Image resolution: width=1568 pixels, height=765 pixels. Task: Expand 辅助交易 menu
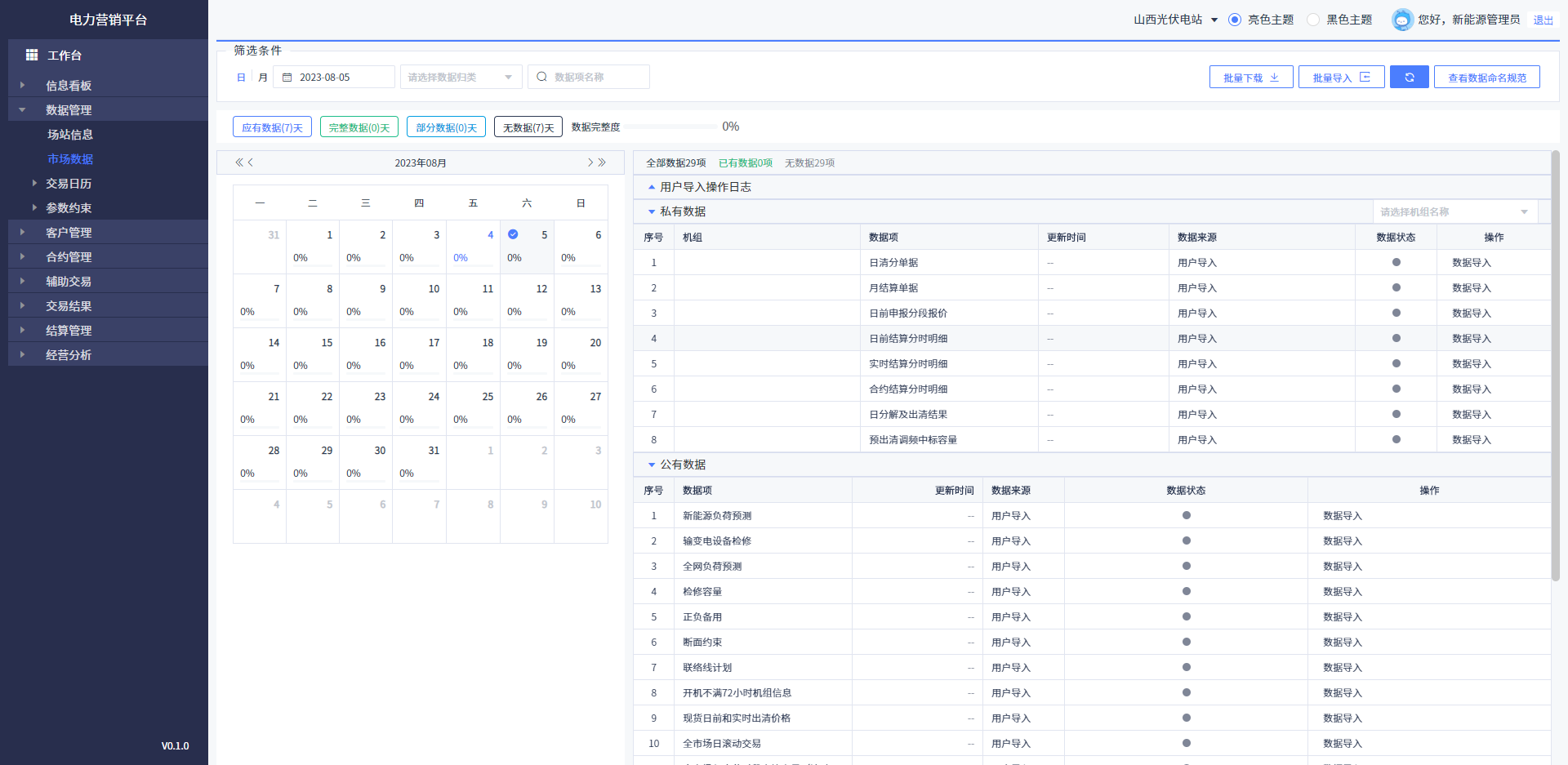pos(108,281)
